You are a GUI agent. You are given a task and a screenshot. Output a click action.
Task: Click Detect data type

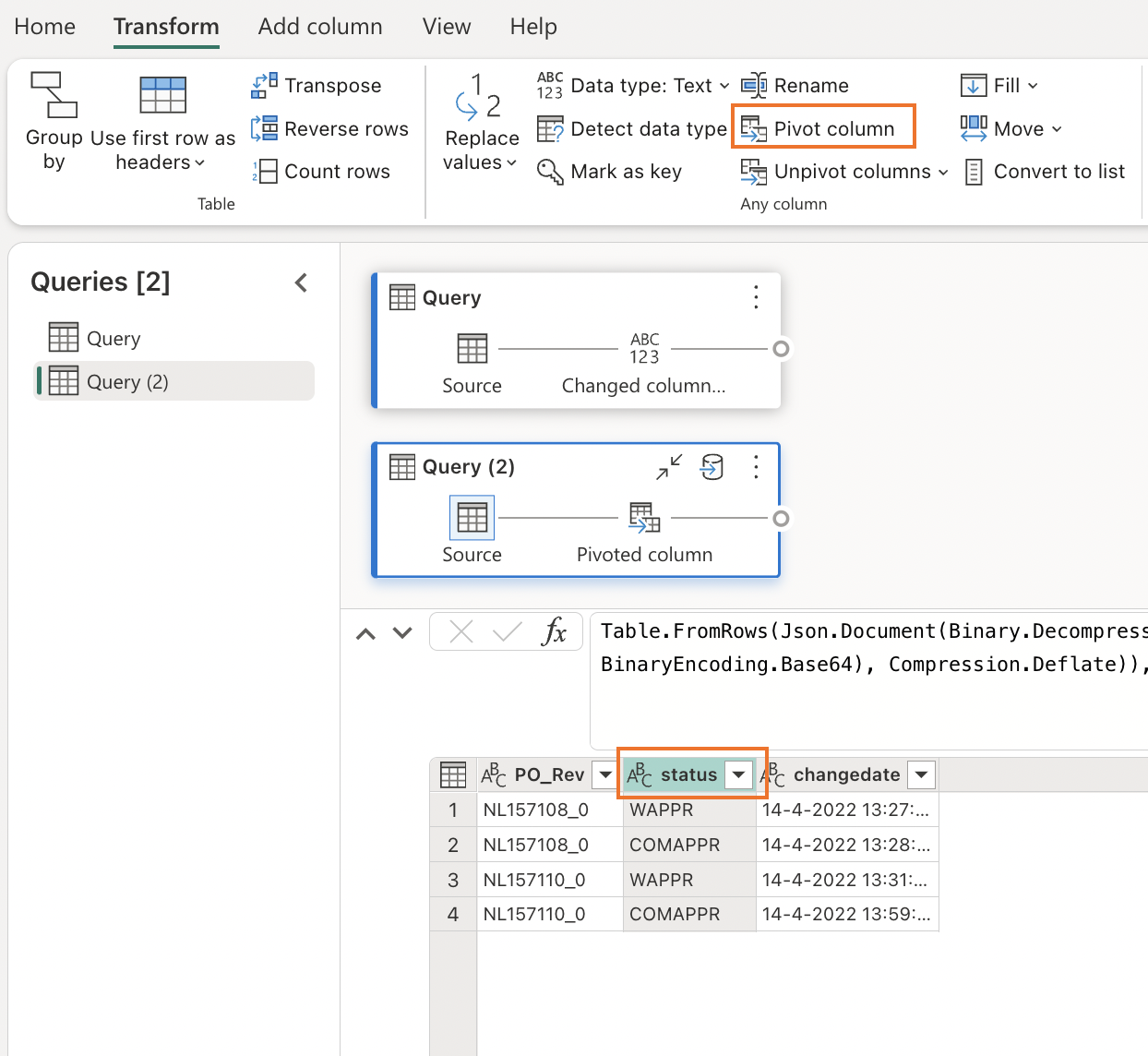(x=632, y=128)
